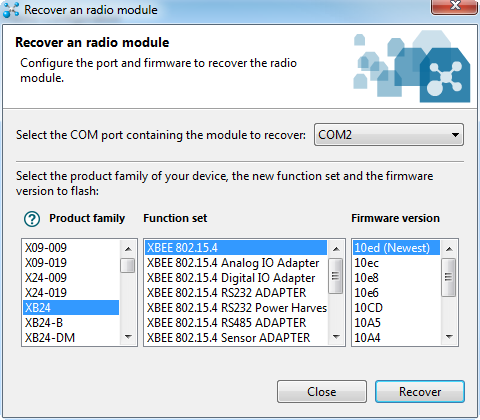This screenshot has width=480, height=420.
Task: Click the Close button
Action: click(322, 392)
